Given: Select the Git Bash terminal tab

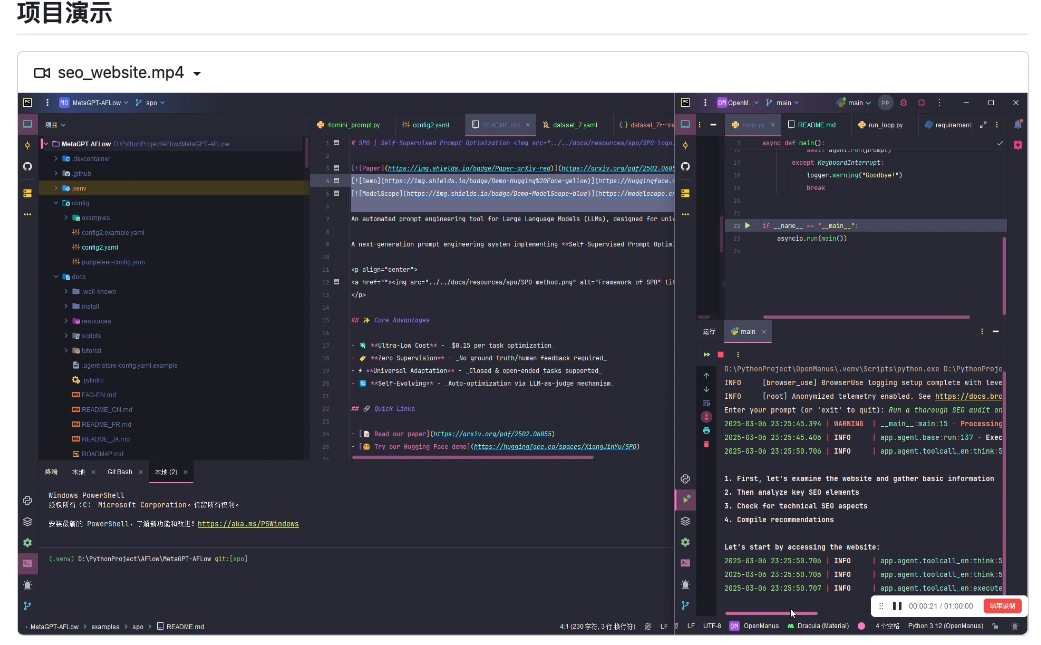Looking at the screenshot, I should click(120, 471).
